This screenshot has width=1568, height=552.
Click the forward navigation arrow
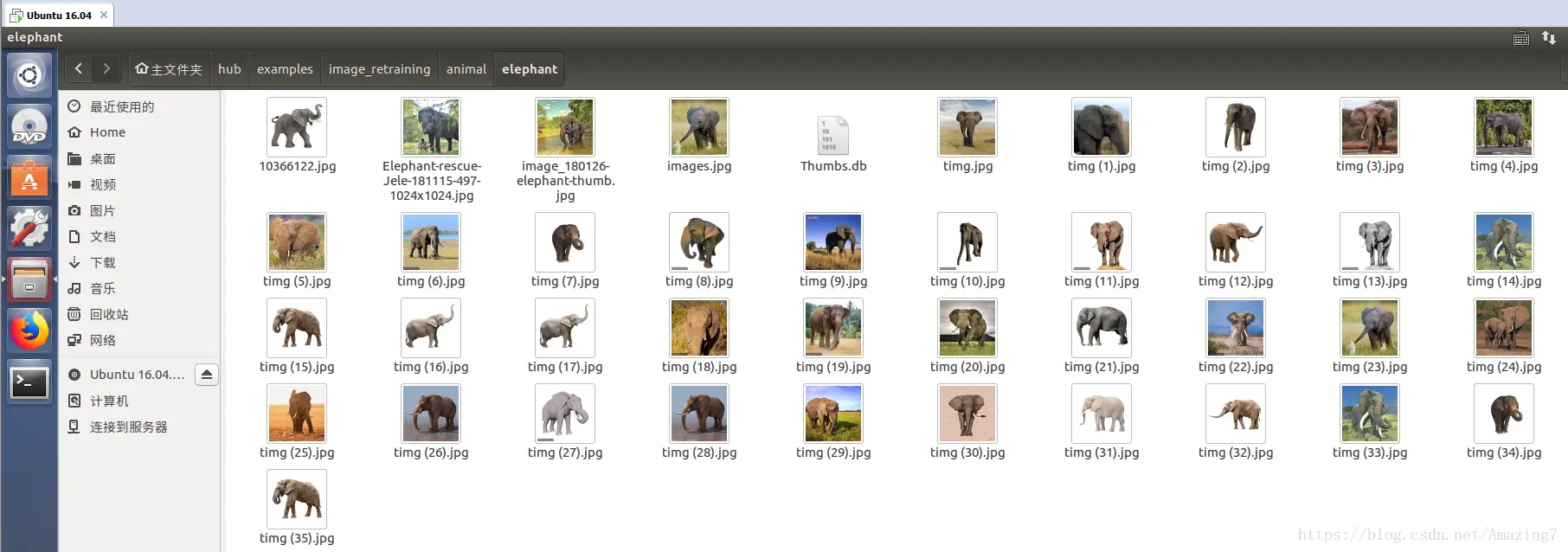pyautogui.click(x=106, y=68)
